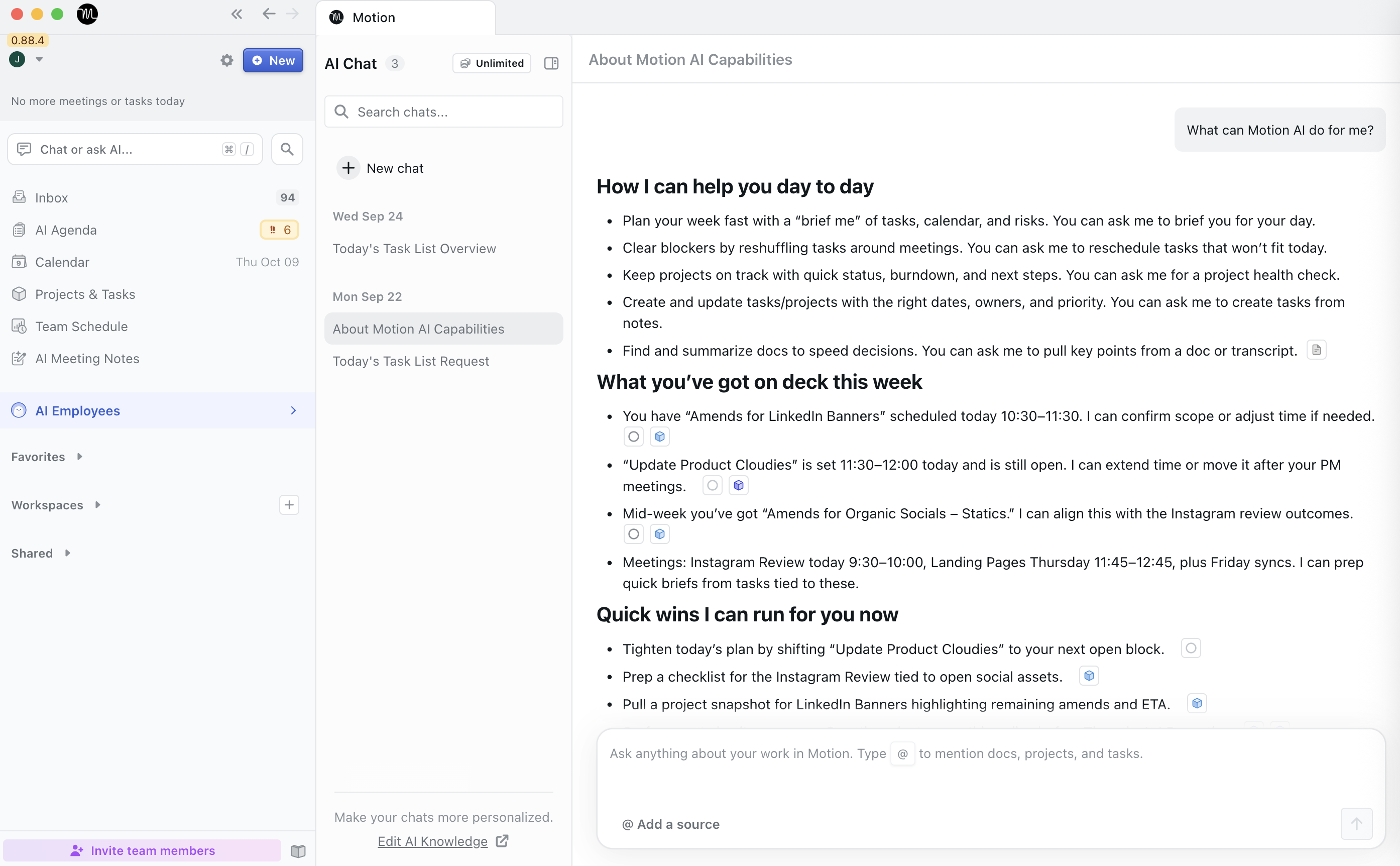1400x866 pixels.
Task: Click task circle after Tighten today's plan
Action: [x=1191, y=648]
